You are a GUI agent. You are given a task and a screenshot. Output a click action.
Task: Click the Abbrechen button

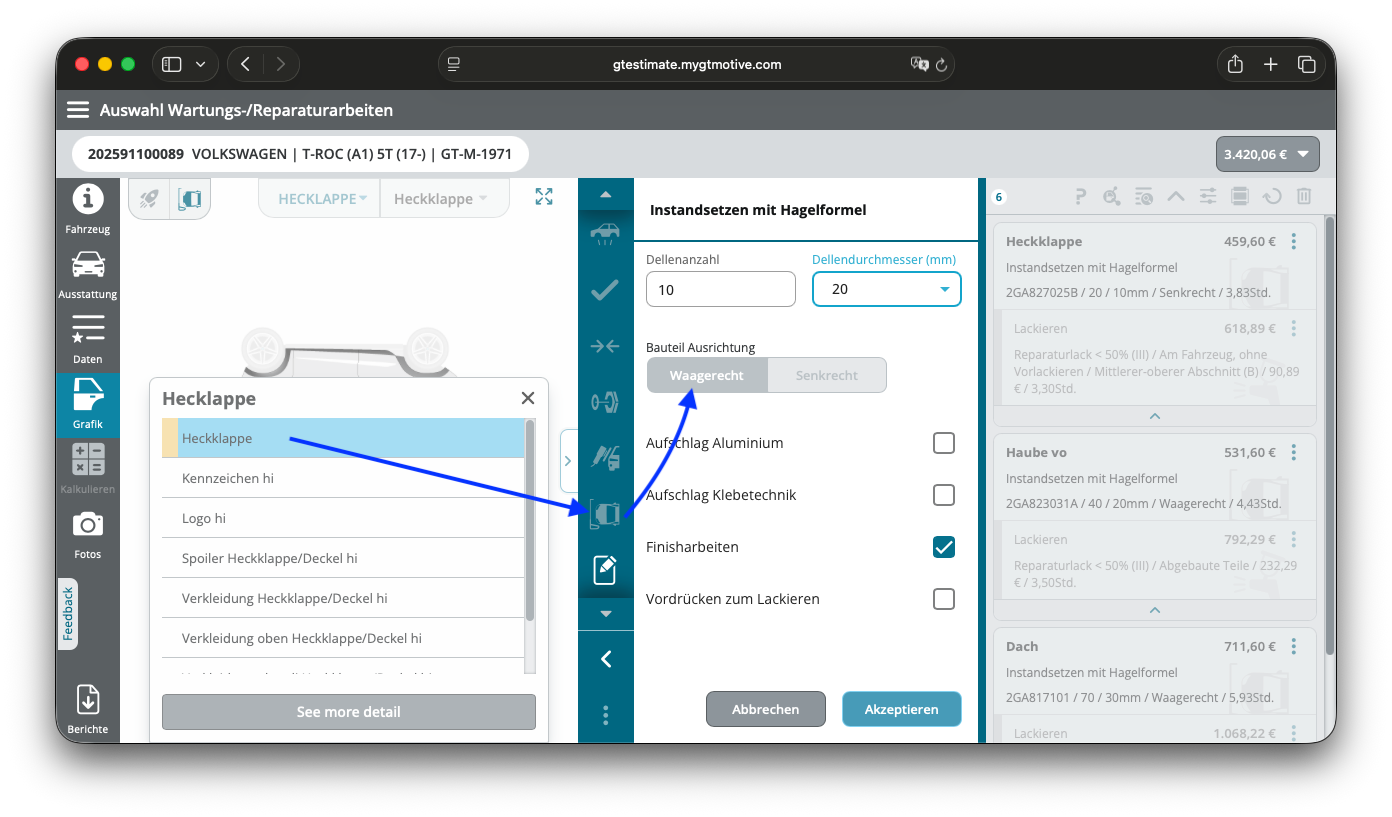click(x=766, y=709)
